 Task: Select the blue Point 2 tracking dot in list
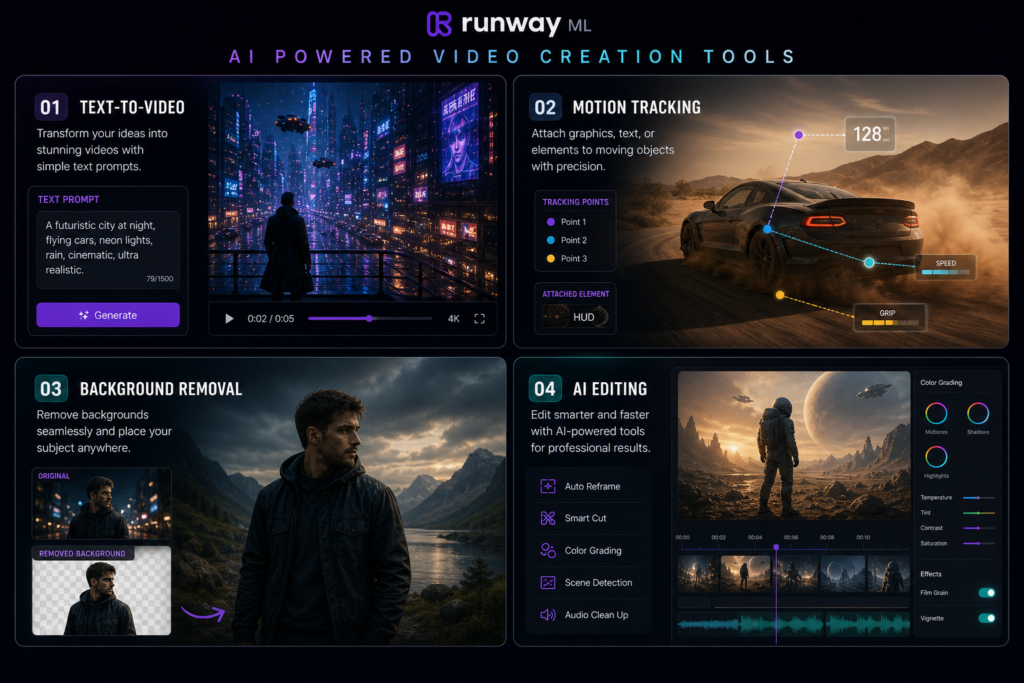coord(551,240)
